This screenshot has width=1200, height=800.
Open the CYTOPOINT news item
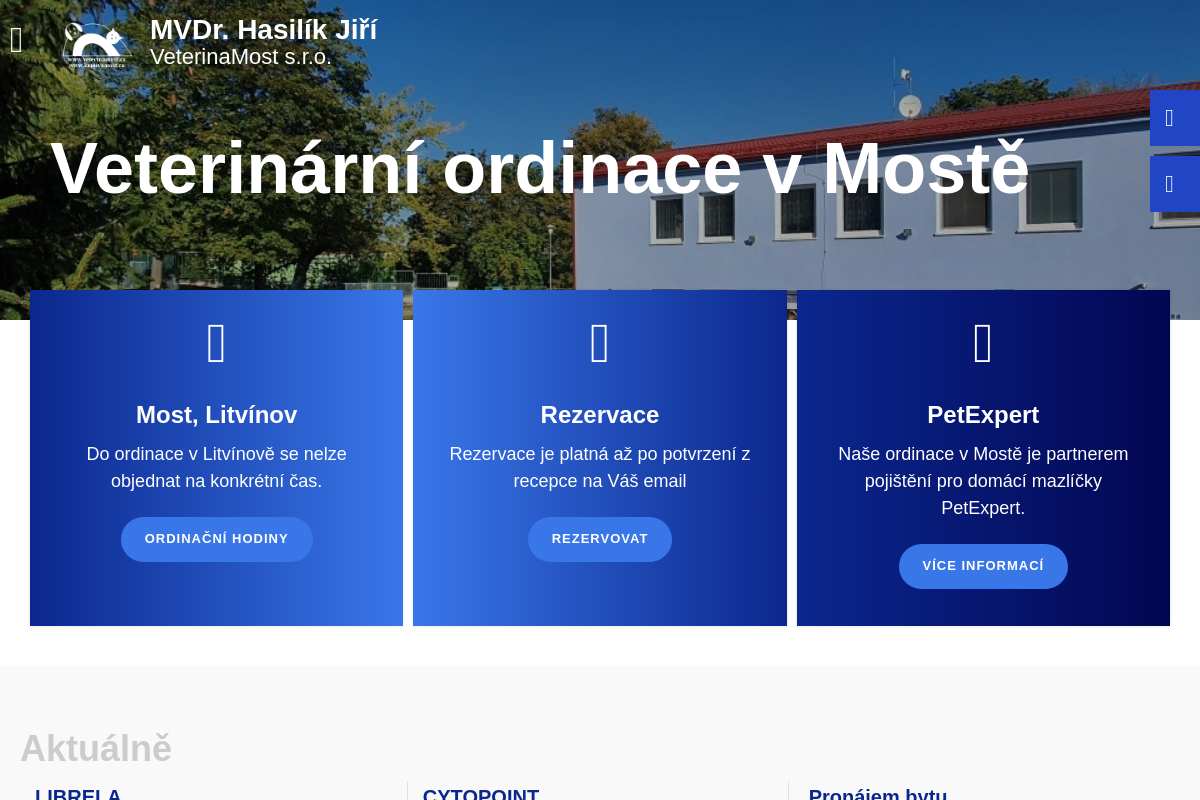pos(481,796)
